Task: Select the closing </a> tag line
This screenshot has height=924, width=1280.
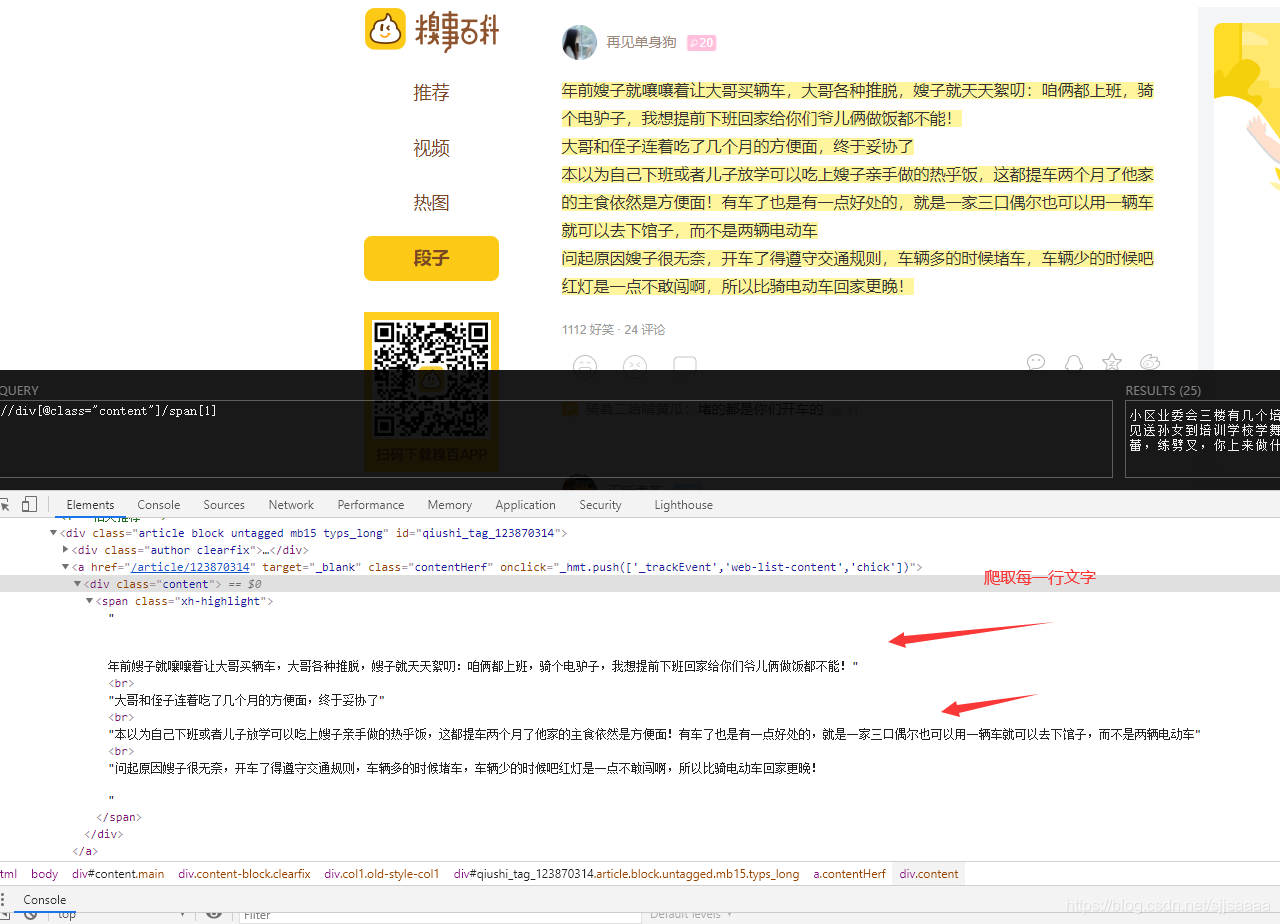Action: pyautogui.click(x=85, y=851)
